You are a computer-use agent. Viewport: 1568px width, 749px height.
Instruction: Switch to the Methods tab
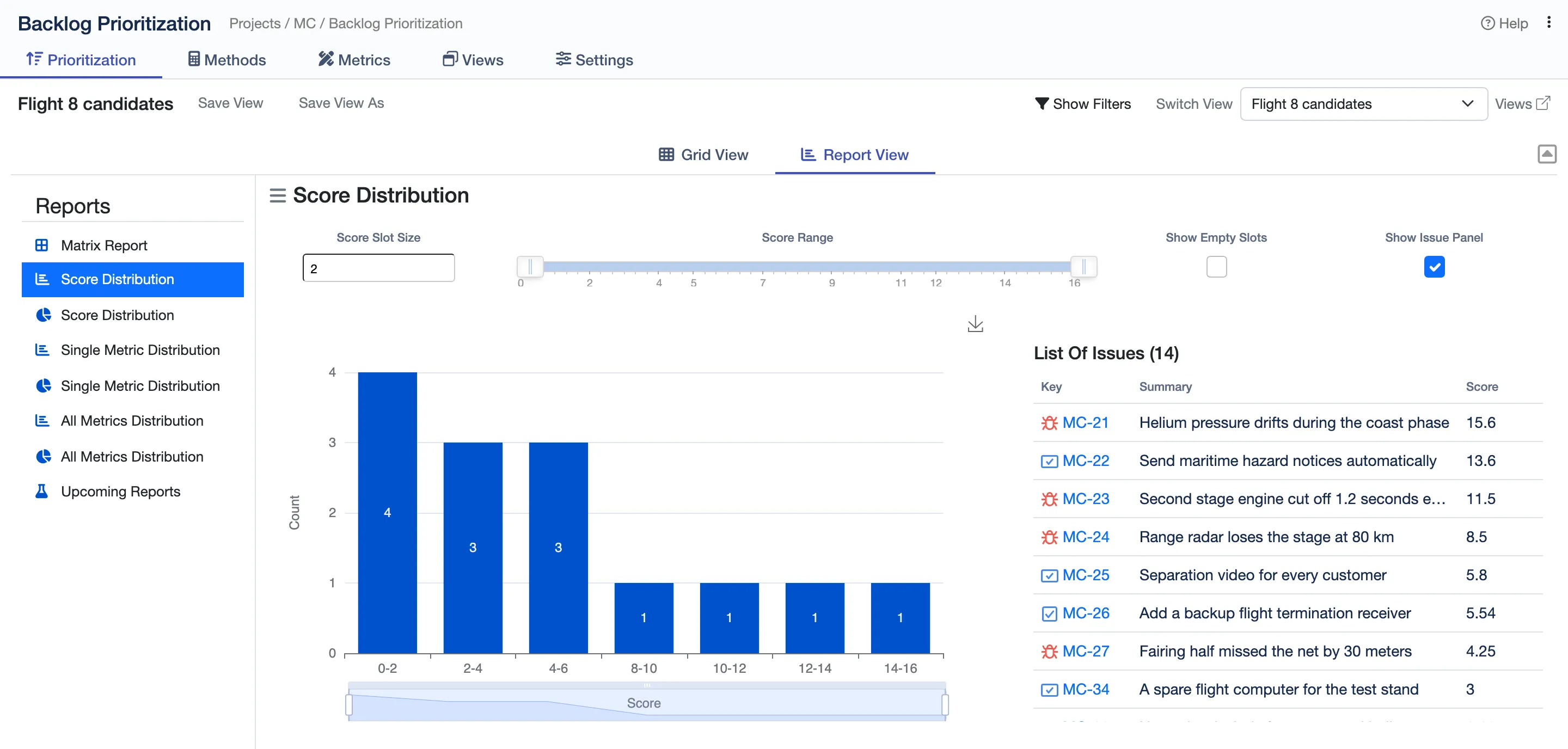(226, 60)
